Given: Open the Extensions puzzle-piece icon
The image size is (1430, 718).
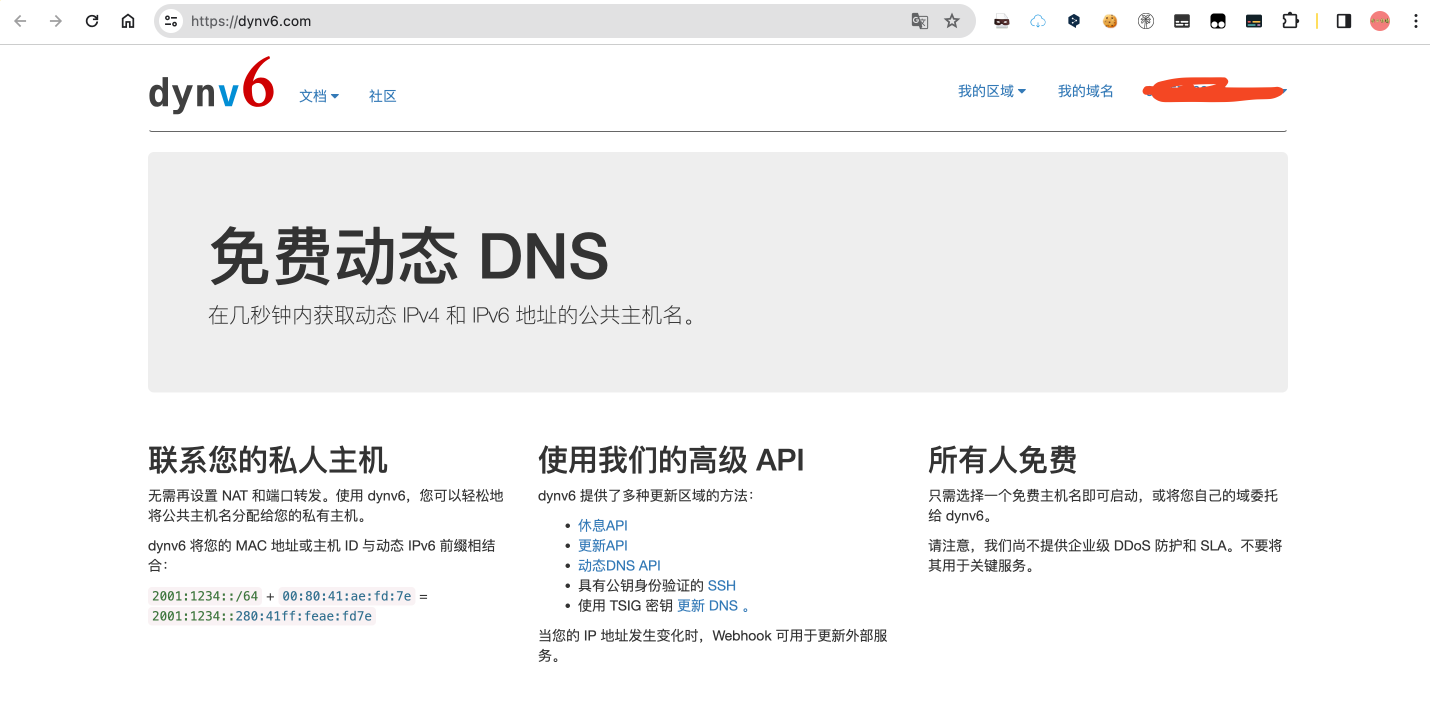Looking at the screenshot, I should click(x=1291, y=20).
